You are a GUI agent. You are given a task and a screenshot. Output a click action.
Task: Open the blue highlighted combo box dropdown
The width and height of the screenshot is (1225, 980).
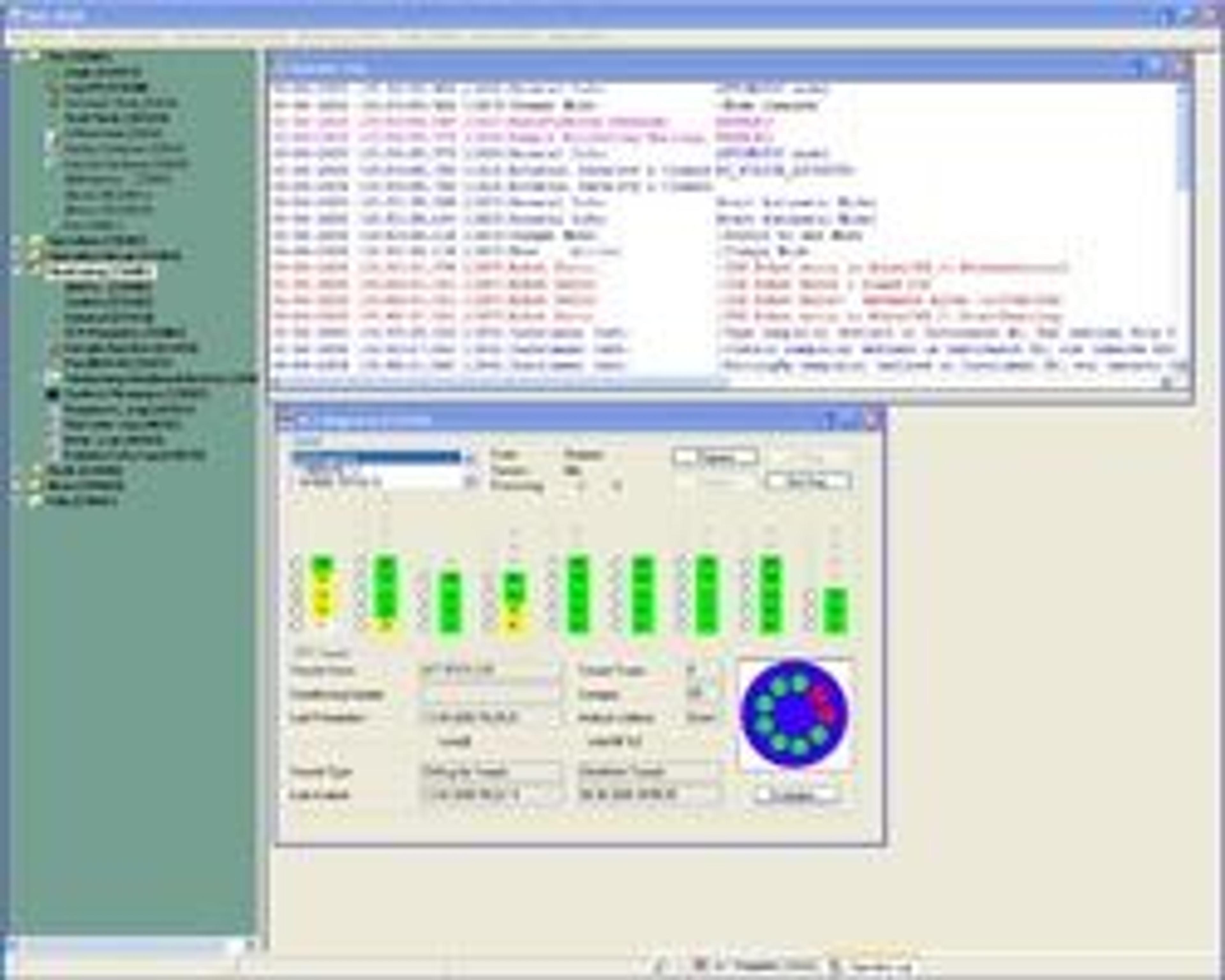[x=469, y=457]
